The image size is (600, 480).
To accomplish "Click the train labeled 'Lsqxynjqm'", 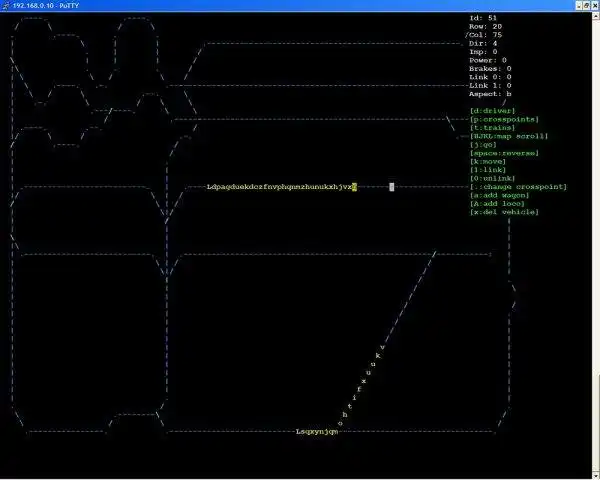I will pyautogui.click(x=317, y=432).
